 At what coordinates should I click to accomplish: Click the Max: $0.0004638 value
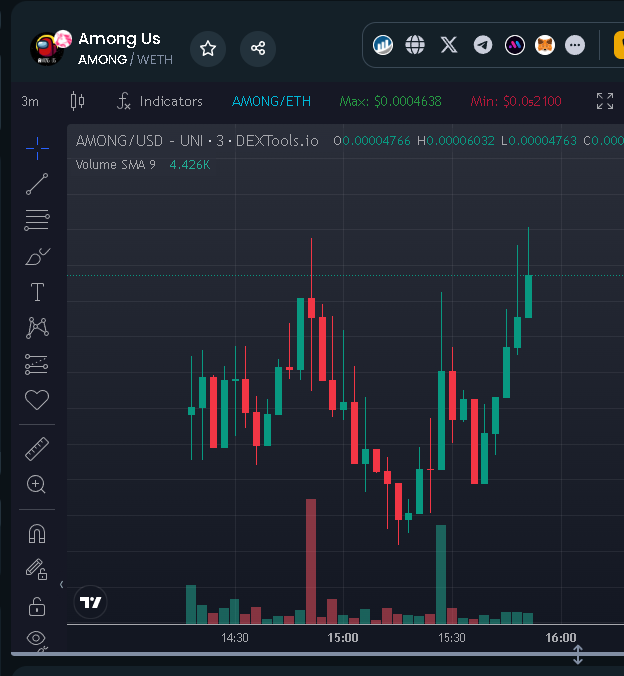coord(390,101)
